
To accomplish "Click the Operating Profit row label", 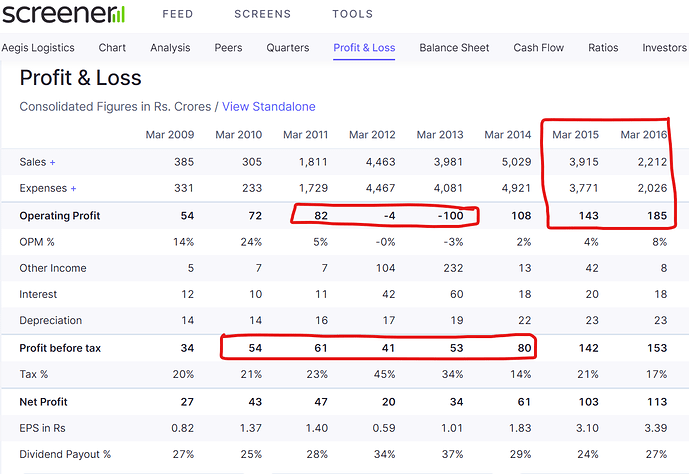I will point(60,215).
